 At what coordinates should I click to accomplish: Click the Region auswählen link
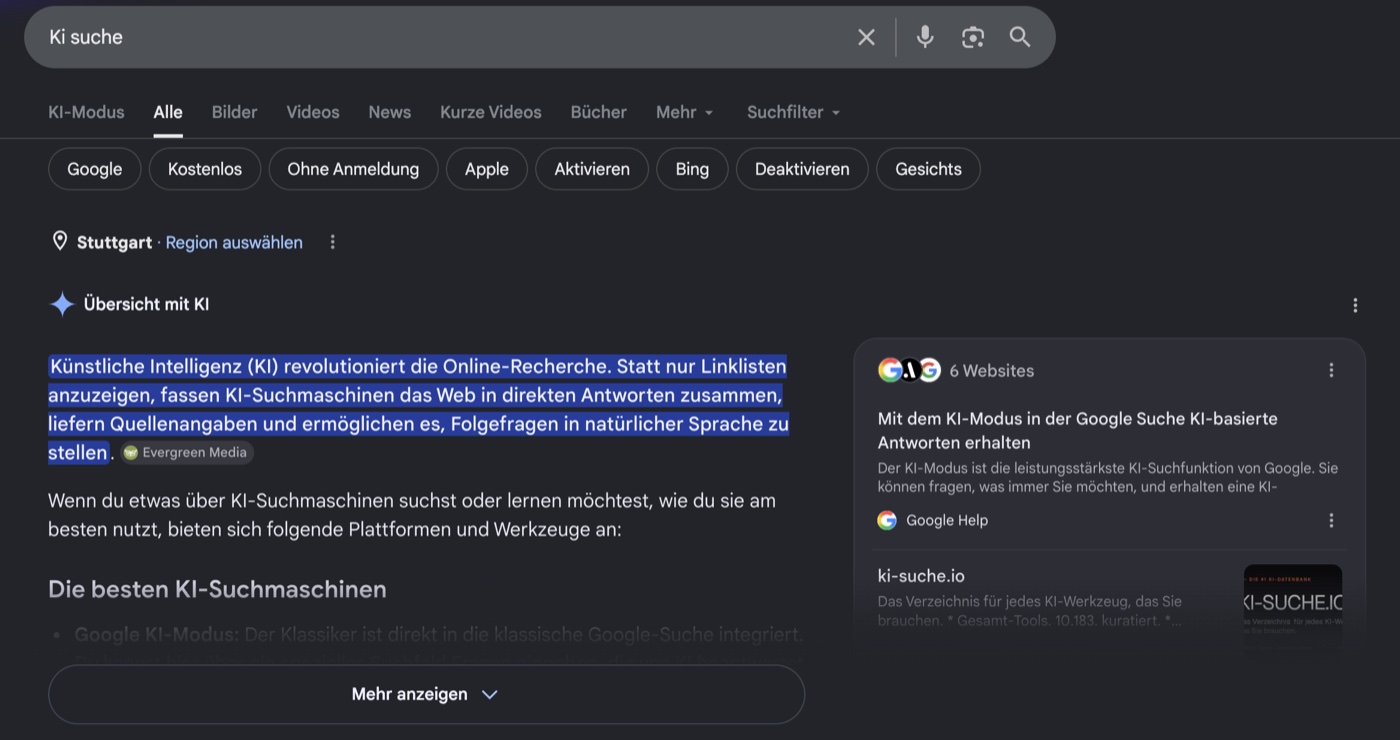pos(234,242)
